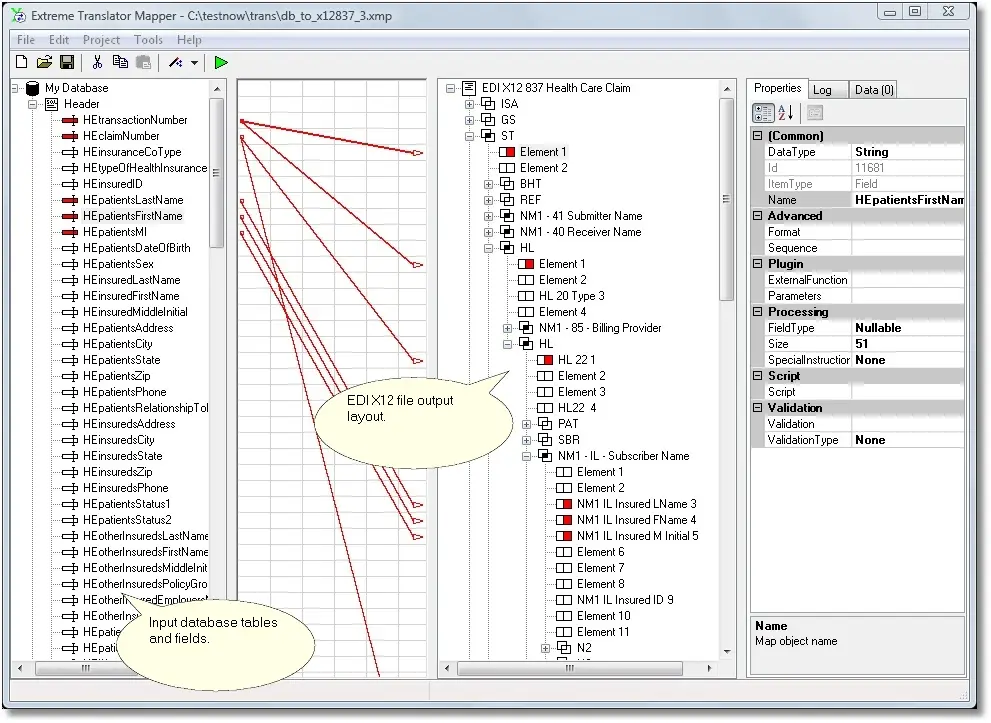991x723 pixels.
Task: Open a map file via folder icon
Action: (44, 62)
